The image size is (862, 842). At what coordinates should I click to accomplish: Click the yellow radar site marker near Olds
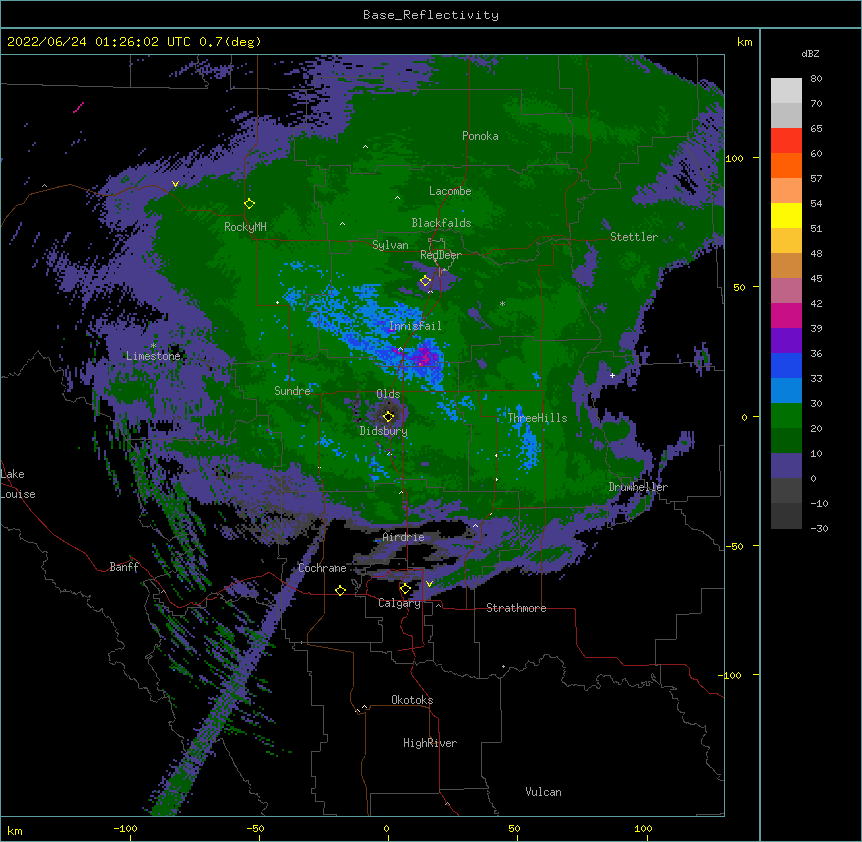tap(389, 416)
